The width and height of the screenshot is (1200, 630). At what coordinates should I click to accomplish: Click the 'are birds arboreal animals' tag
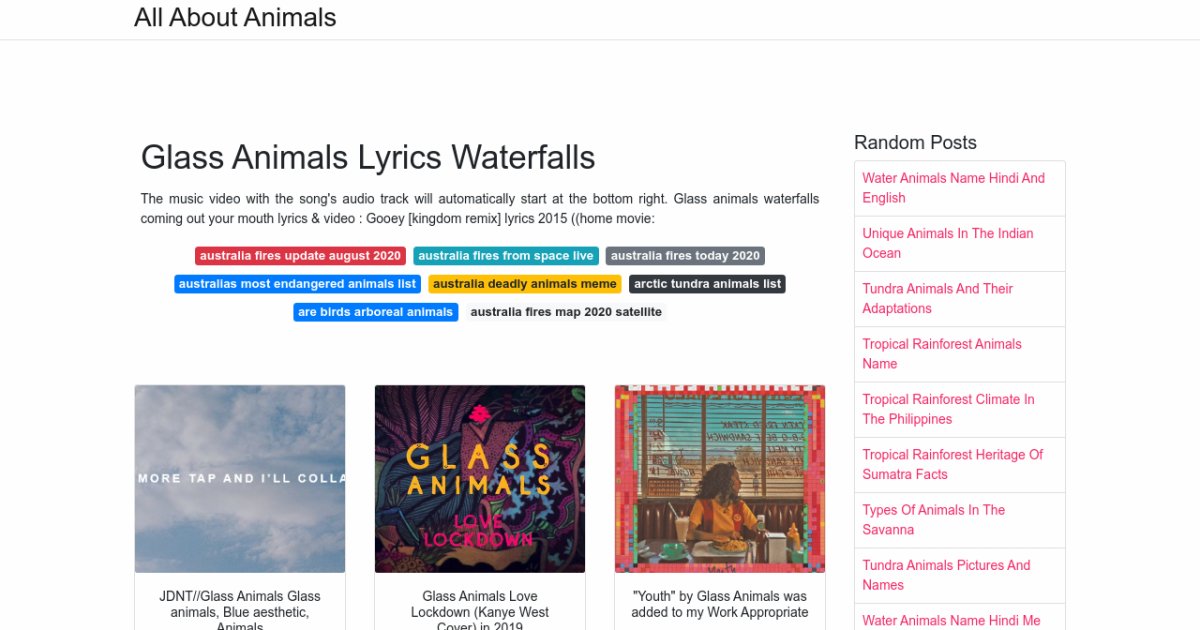click(376, 312)
